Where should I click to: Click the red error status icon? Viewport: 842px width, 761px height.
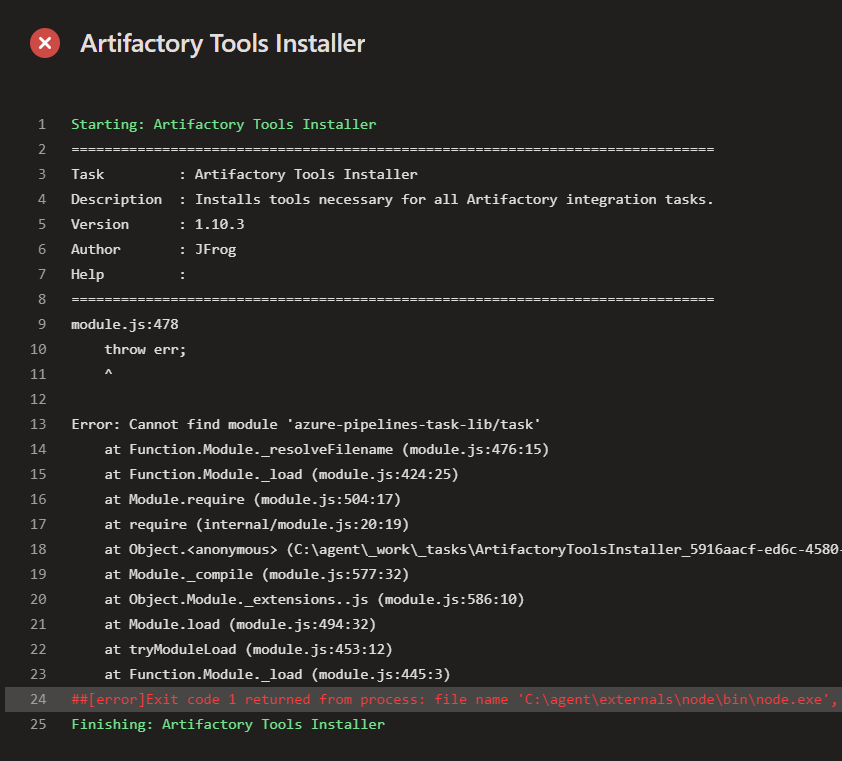45,43
